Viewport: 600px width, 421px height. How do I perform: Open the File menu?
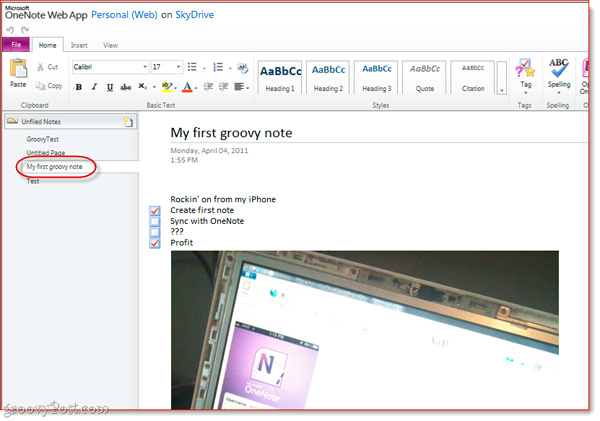pos(16,45)
